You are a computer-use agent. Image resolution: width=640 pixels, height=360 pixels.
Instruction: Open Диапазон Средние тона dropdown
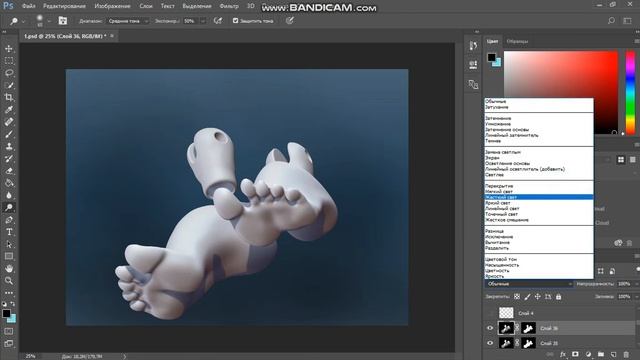pos(127,21)
